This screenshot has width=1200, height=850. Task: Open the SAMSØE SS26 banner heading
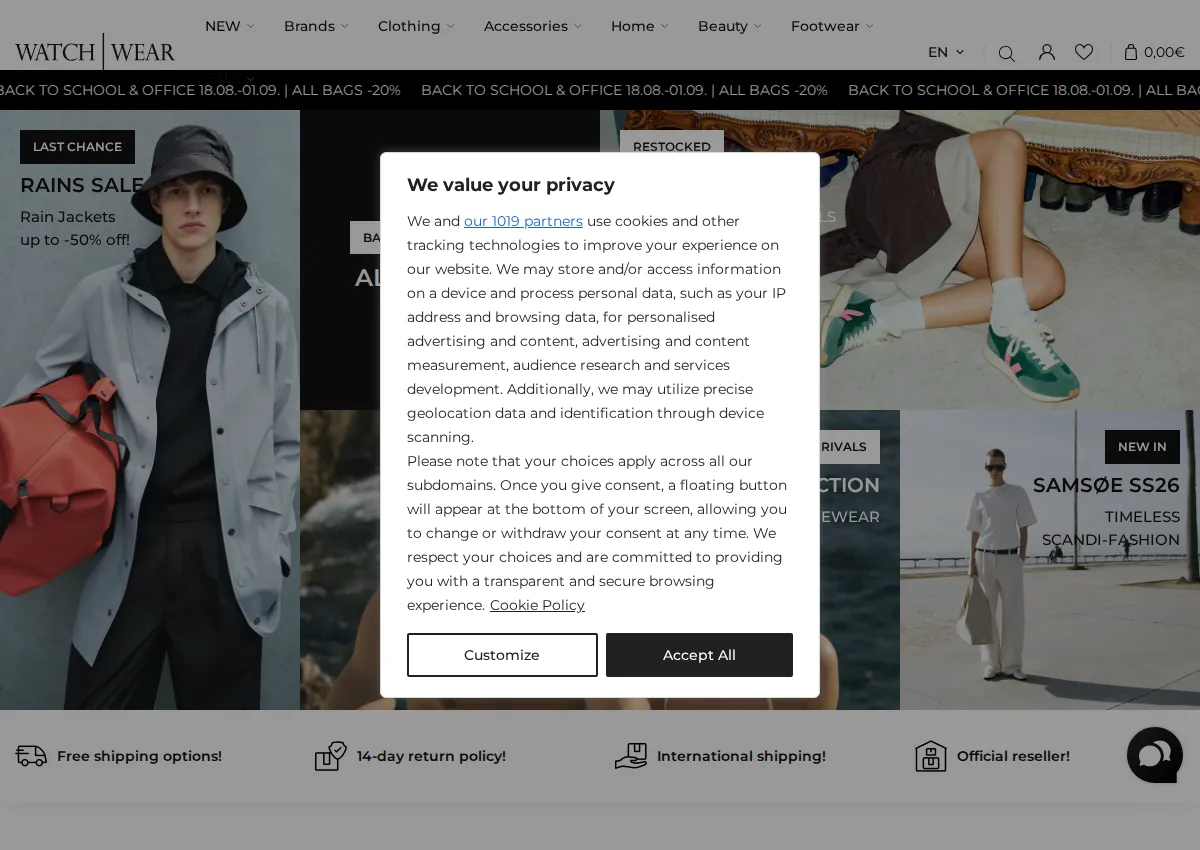pyautogui.click(x=1106, y=485)
